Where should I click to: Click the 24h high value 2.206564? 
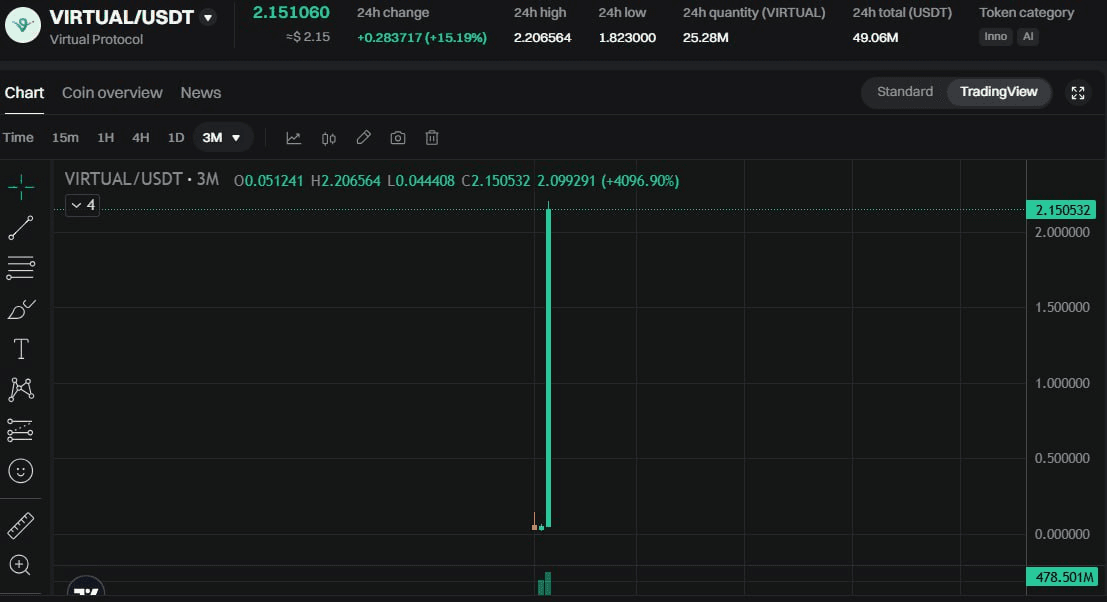coord(542,37)
